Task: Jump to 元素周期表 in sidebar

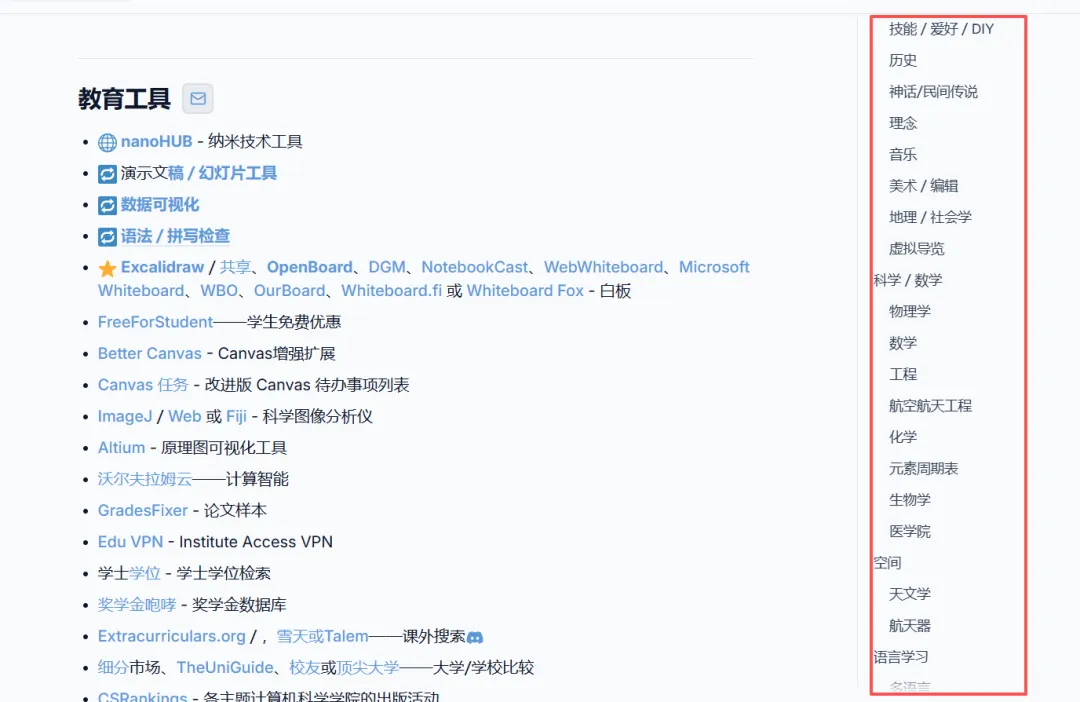Action: 923,468
